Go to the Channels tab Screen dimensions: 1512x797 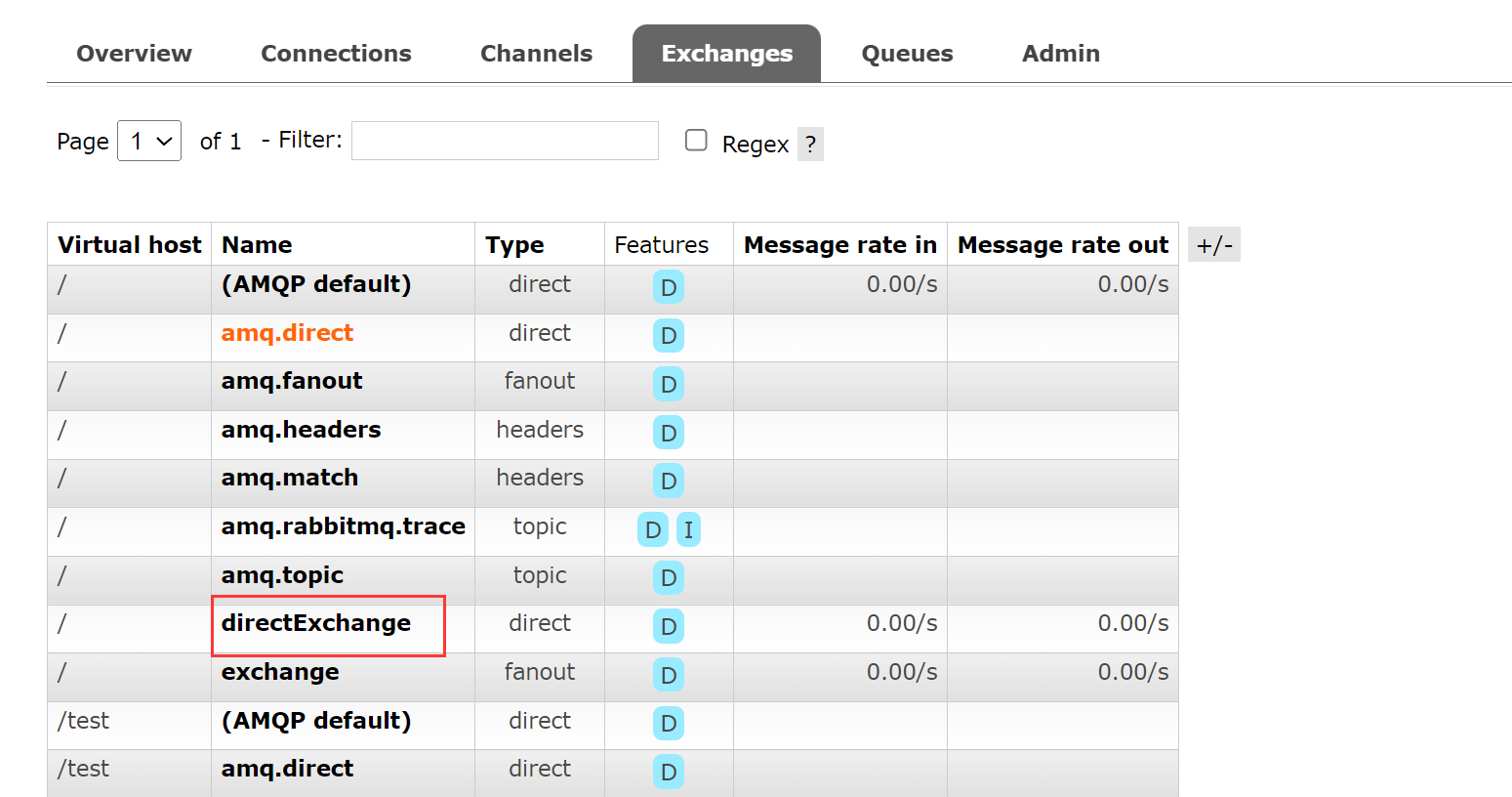tap(536, 54)
